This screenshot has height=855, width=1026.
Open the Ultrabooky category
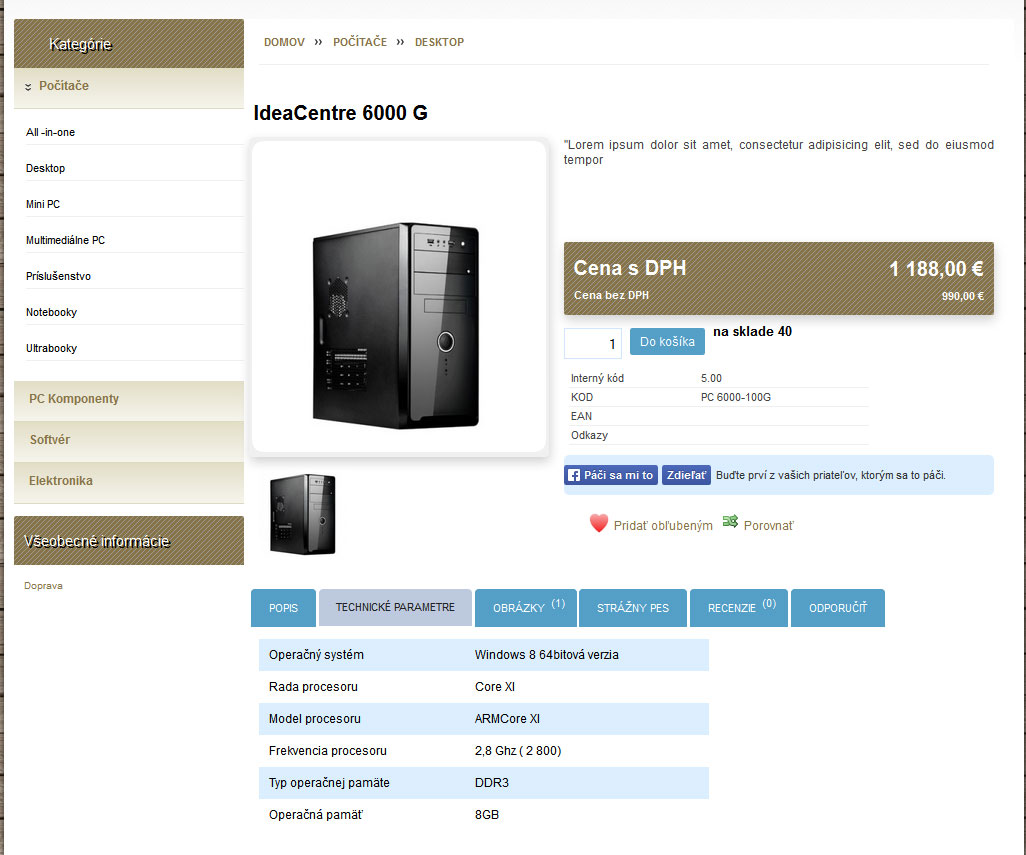coord(51,348)
